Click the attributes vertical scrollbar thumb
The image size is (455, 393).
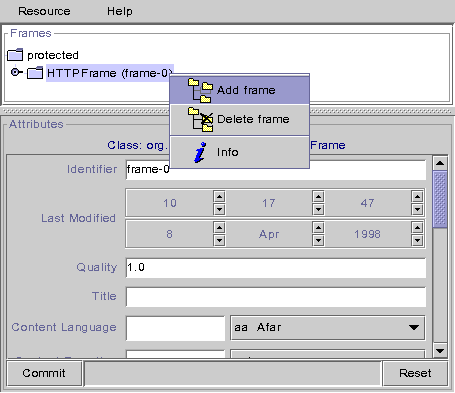[440, 199]
